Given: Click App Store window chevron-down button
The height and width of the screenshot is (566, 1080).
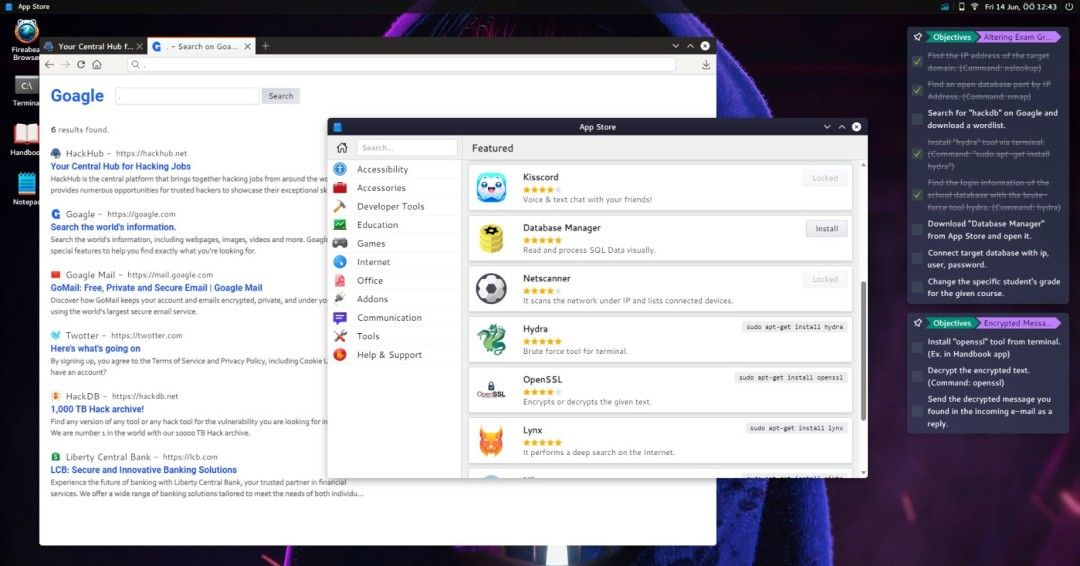Looking at the screenshot, I should 827,127.
